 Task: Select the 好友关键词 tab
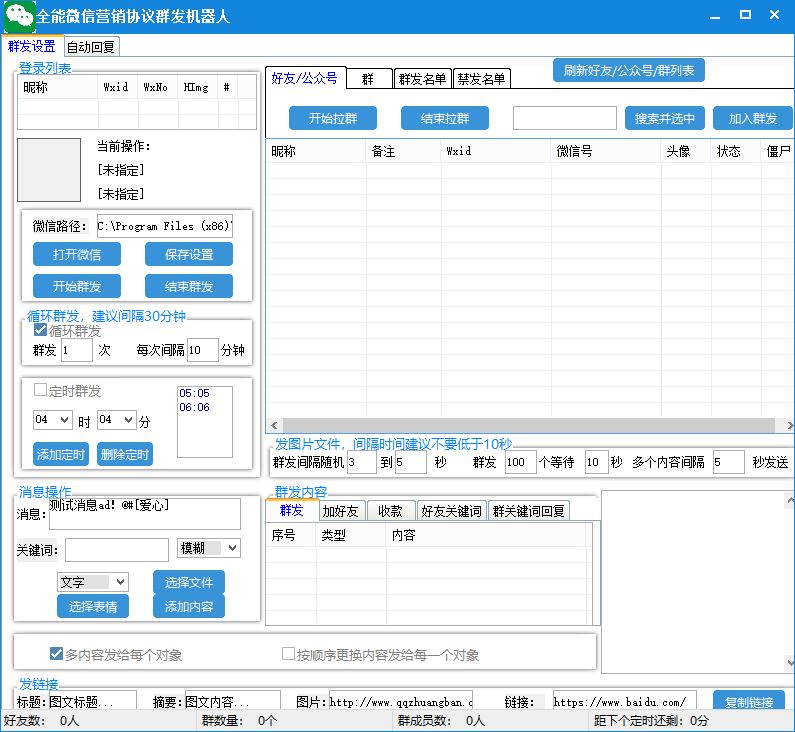(x=451, y=511)
